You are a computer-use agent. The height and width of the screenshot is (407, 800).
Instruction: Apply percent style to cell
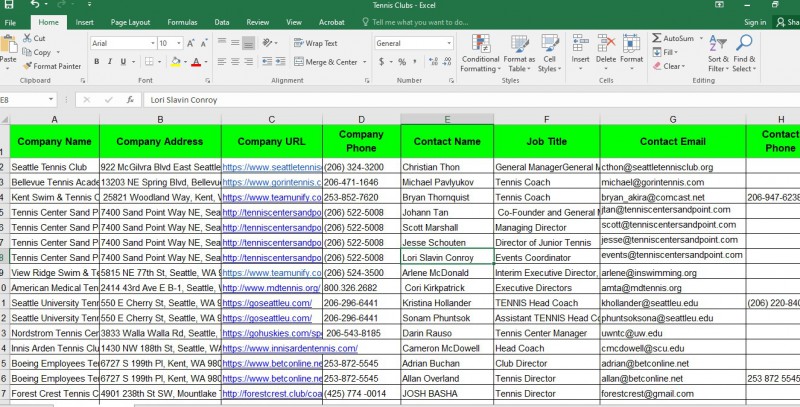402,62
